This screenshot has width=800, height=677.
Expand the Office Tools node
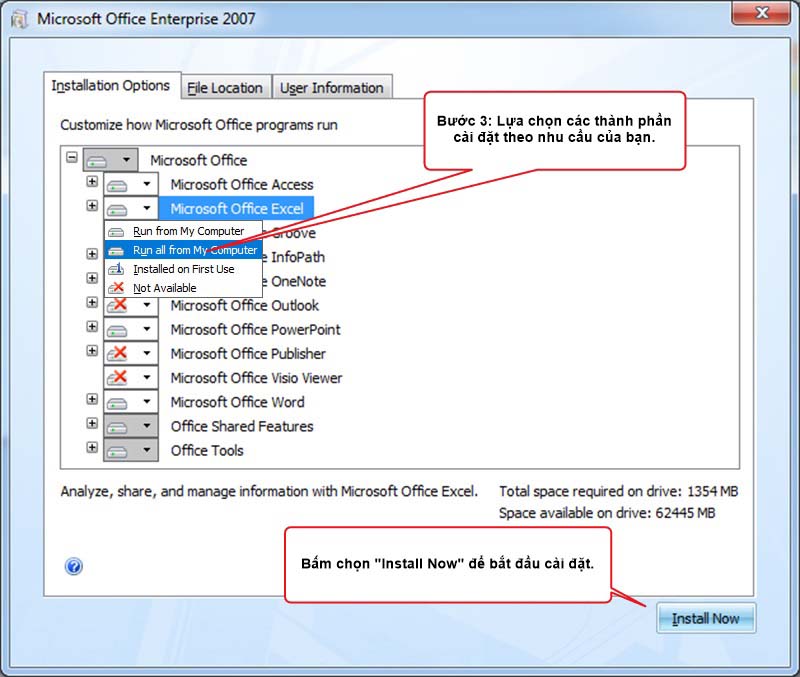pos(92,447)
